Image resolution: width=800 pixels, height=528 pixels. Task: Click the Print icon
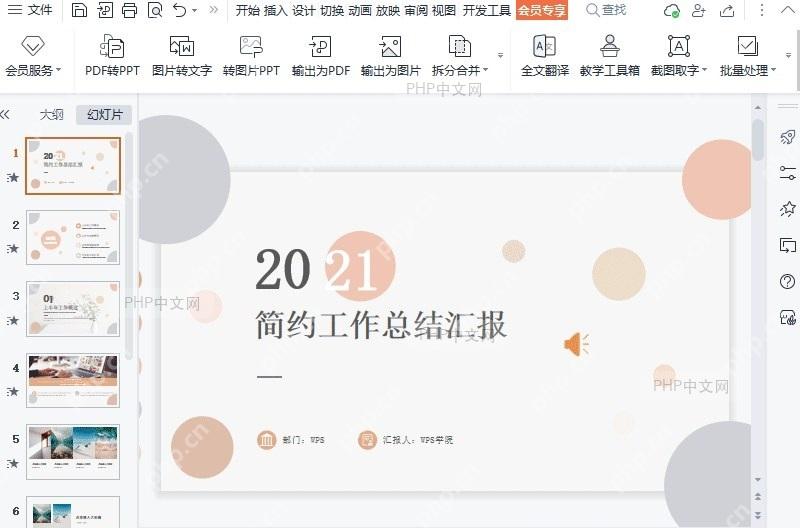pos(130,10)
